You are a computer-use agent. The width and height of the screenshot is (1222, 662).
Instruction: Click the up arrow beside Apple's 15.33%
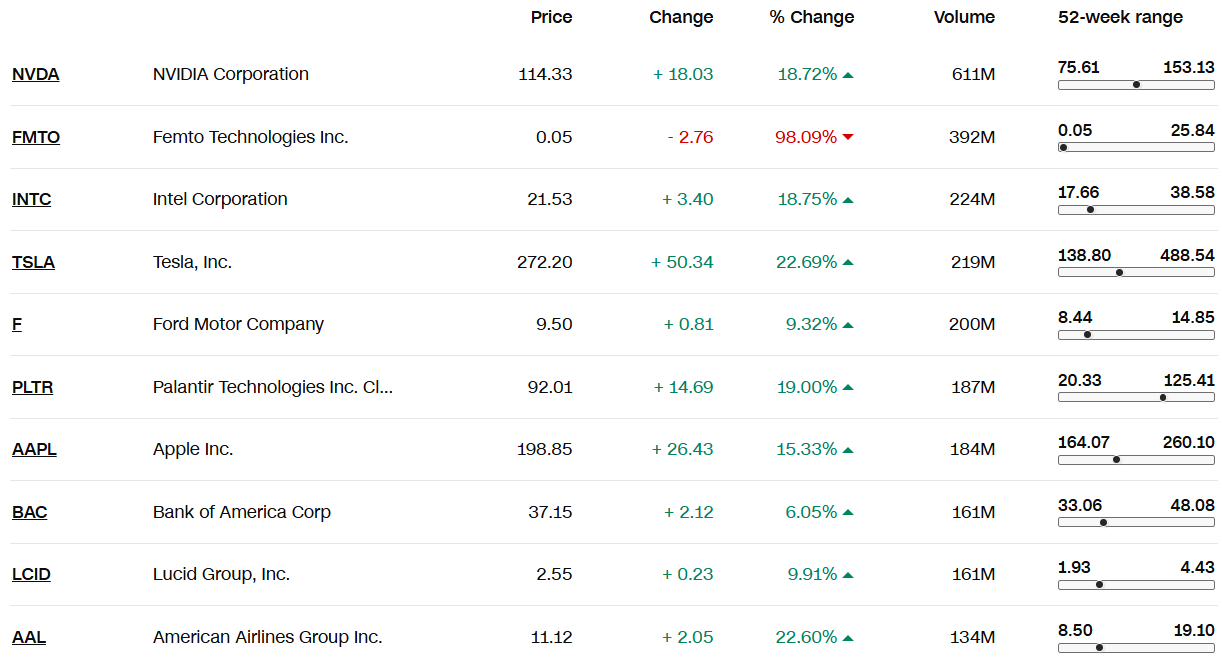[848, 450]
